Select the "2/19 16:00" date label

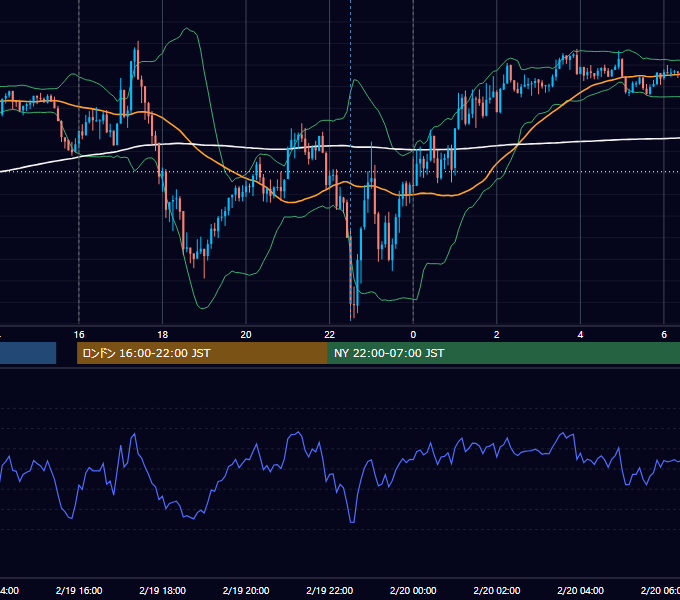[79, 590]
